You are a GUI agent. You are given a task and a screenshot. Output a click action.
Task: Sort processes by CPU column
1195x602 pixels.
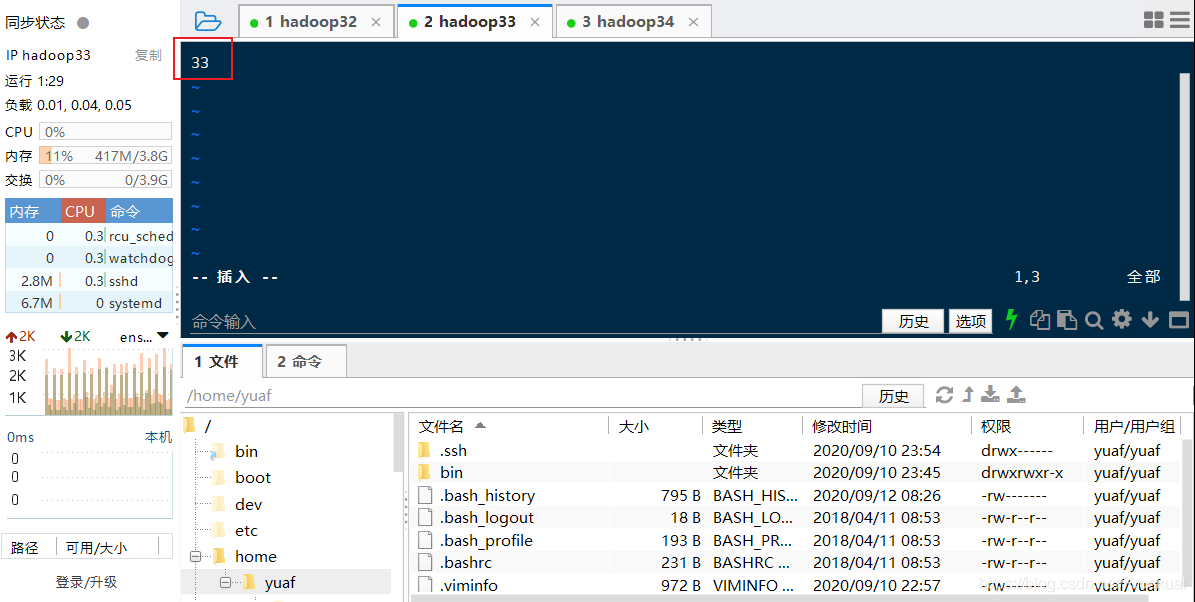pos(83,211)
